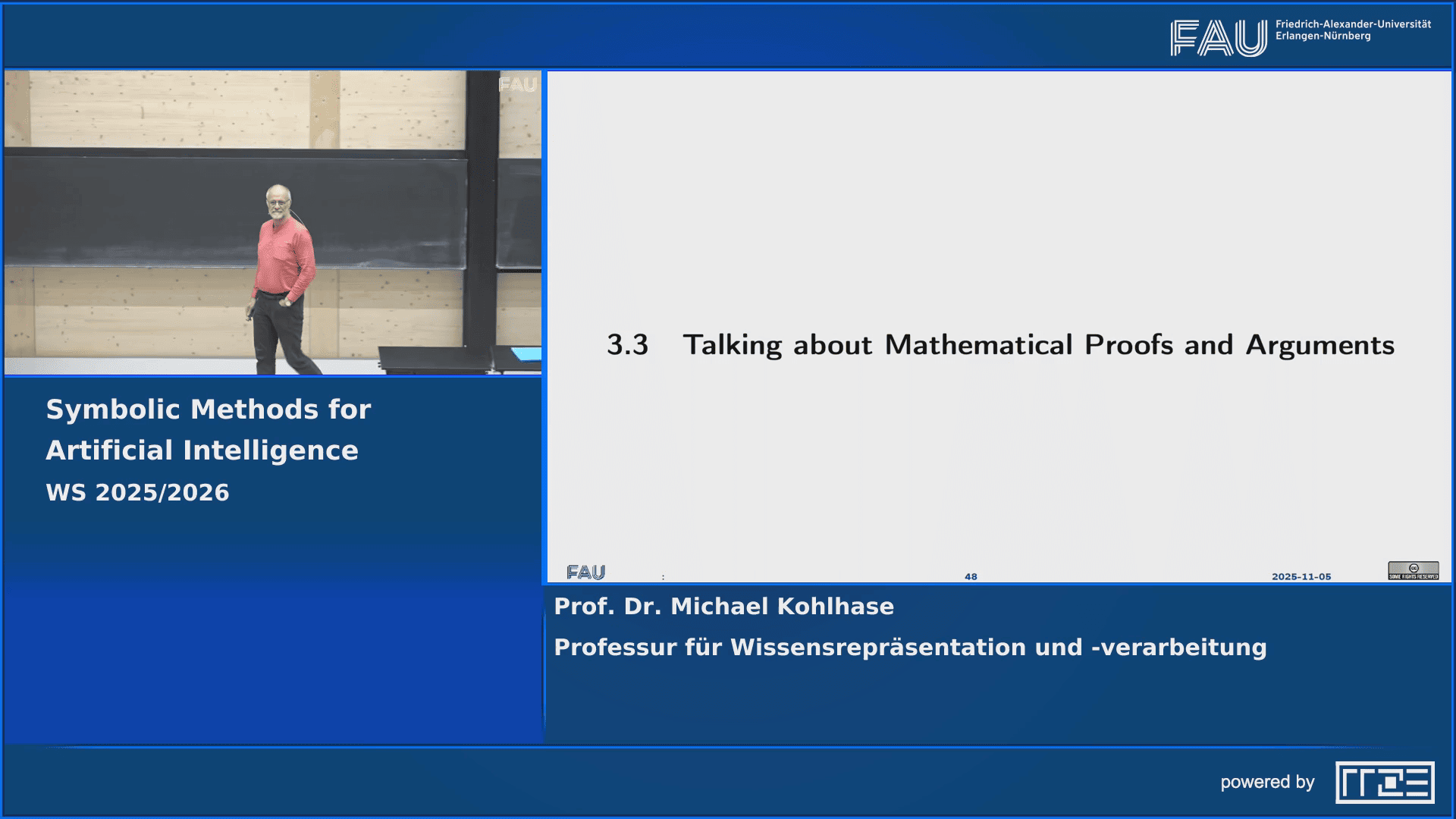Select the 'Some Rights Reserved' emblem
The height and width of the screenshot is (819, 1456).
[x=1412, y=576]
